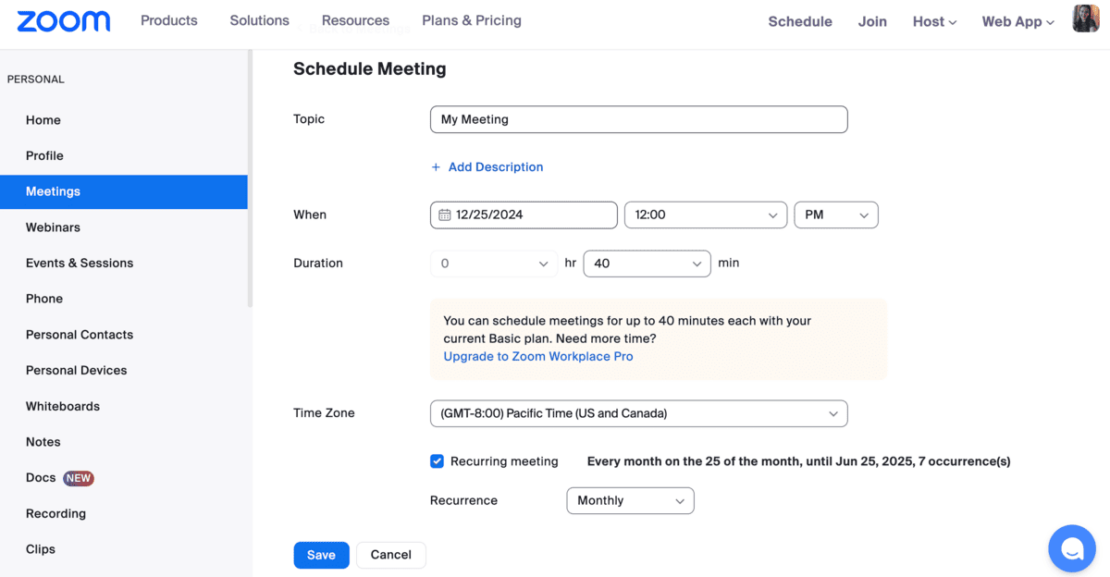Save the scheduled meeting
The height and width of the screenshot is (577, 1110).
[321, 554]
